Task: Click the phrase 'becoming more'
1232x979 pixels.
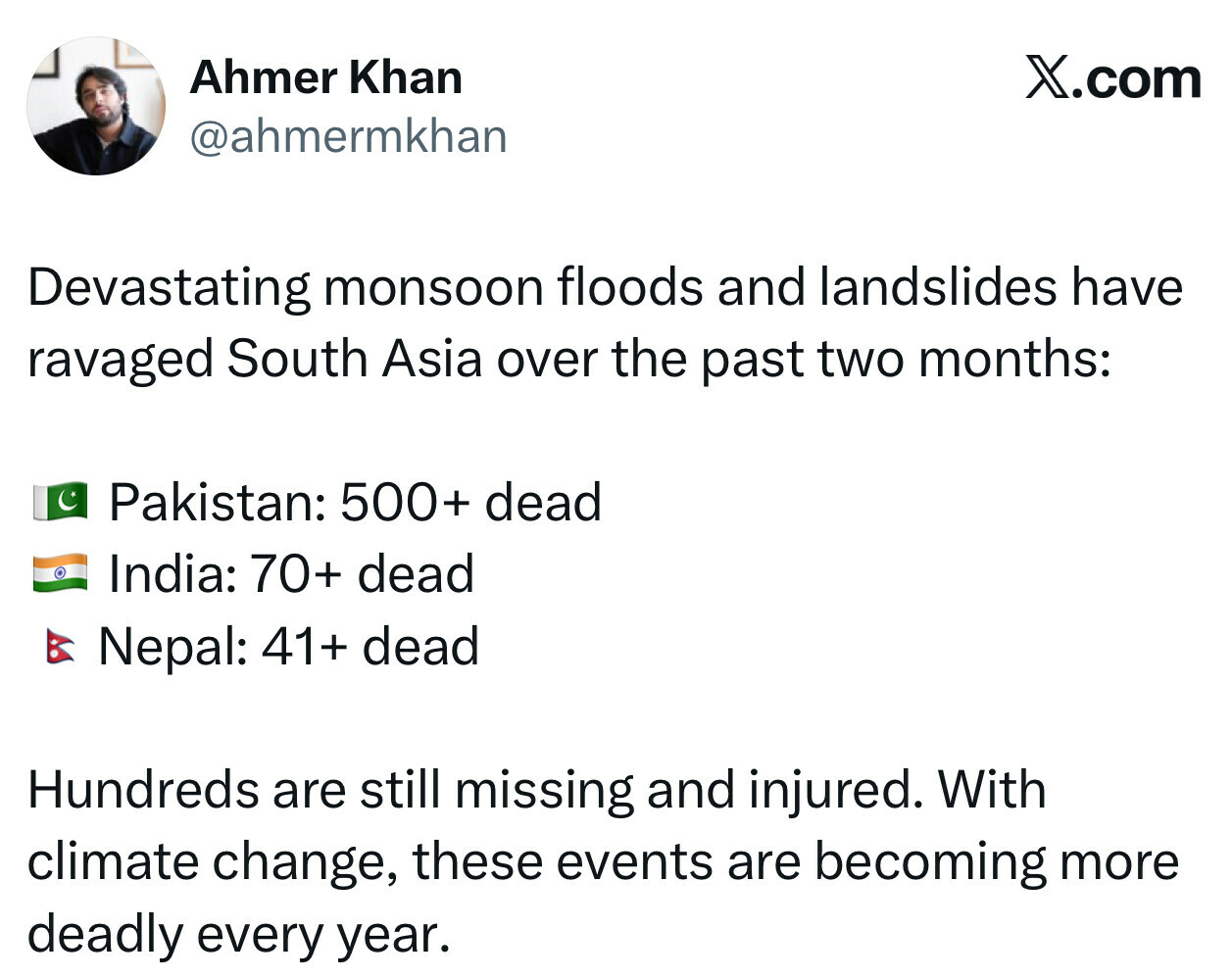Action: click(996, 862)
